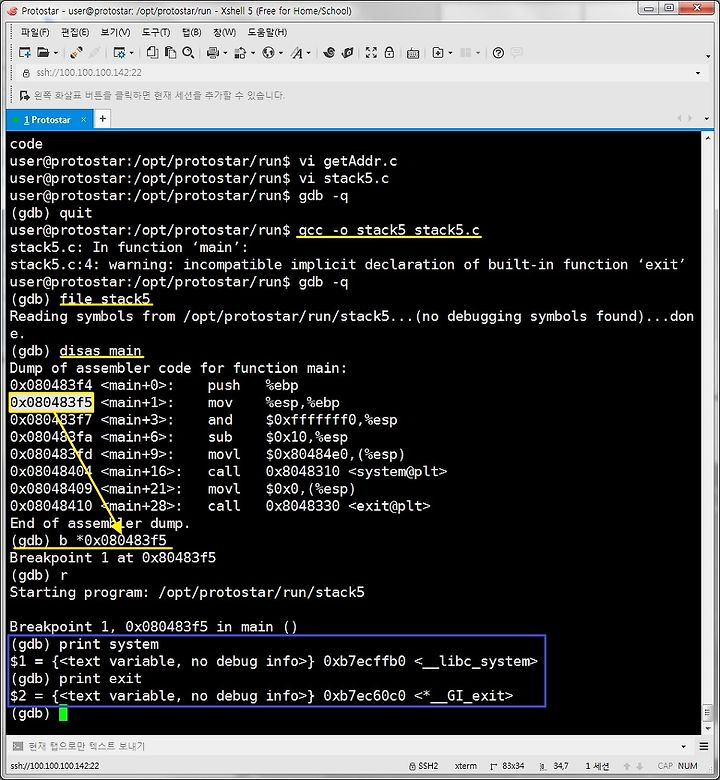Open the 도움말(H) menu
Viewport: 720px width, 780px height.
coord(267,32)
